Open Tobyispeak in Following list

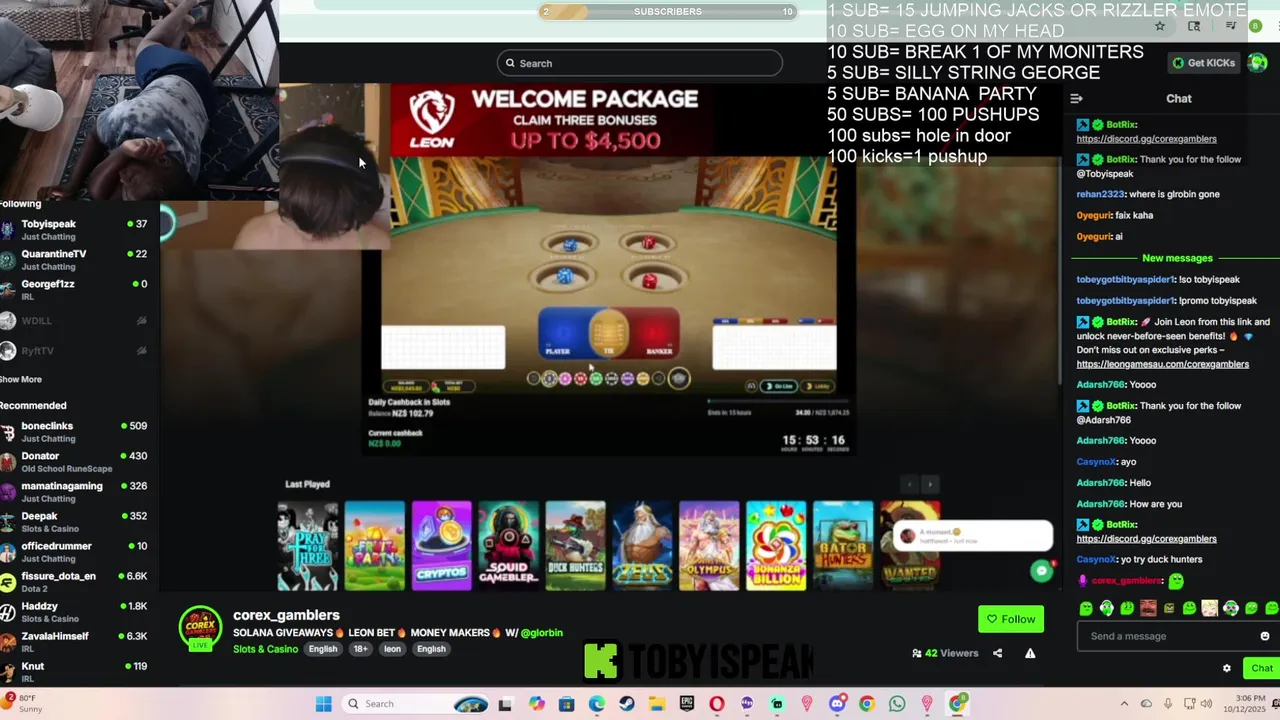pos(74,229)
